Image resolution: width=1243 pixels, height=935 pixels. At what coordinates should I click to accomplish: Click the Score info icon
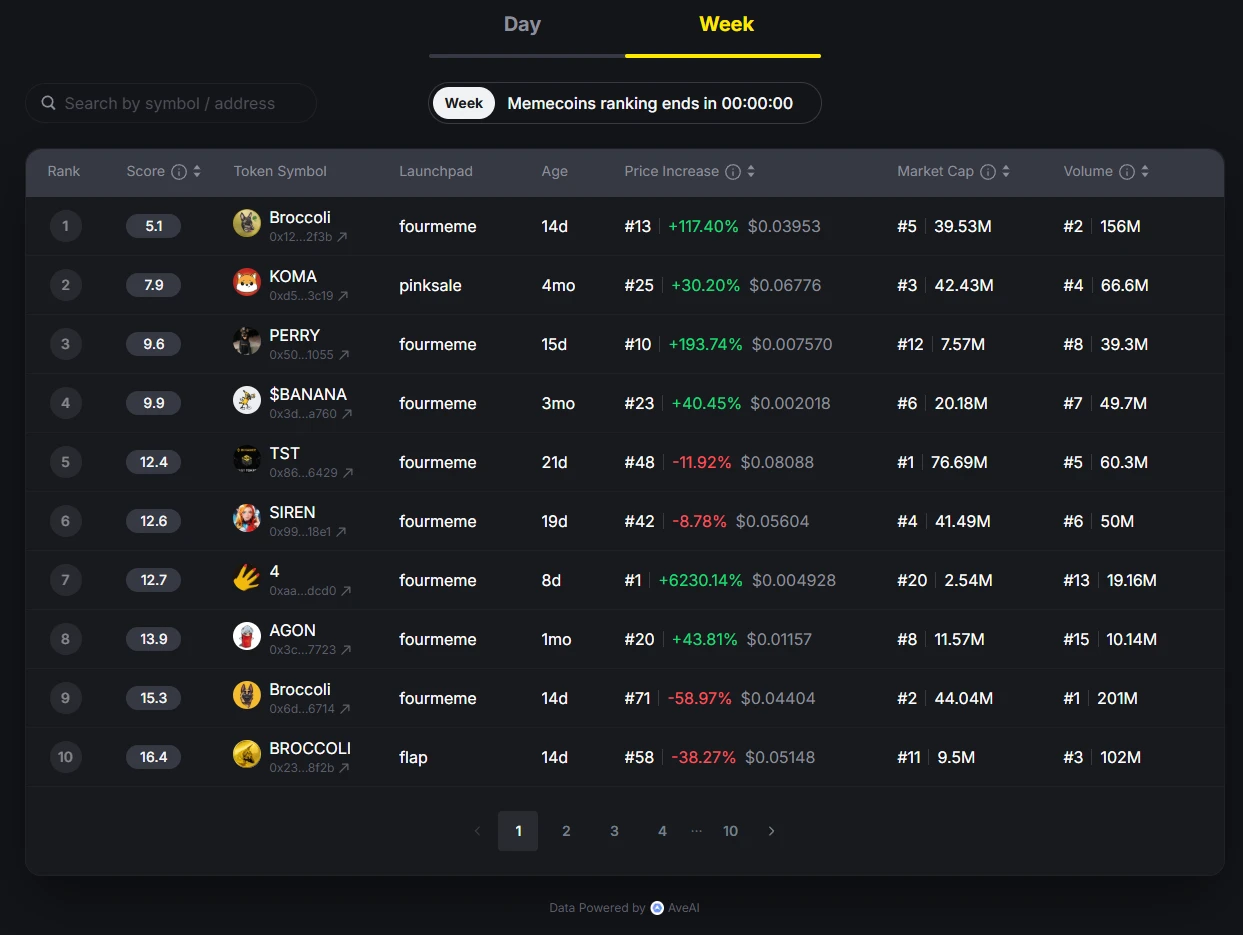click(x=179, y=172)
